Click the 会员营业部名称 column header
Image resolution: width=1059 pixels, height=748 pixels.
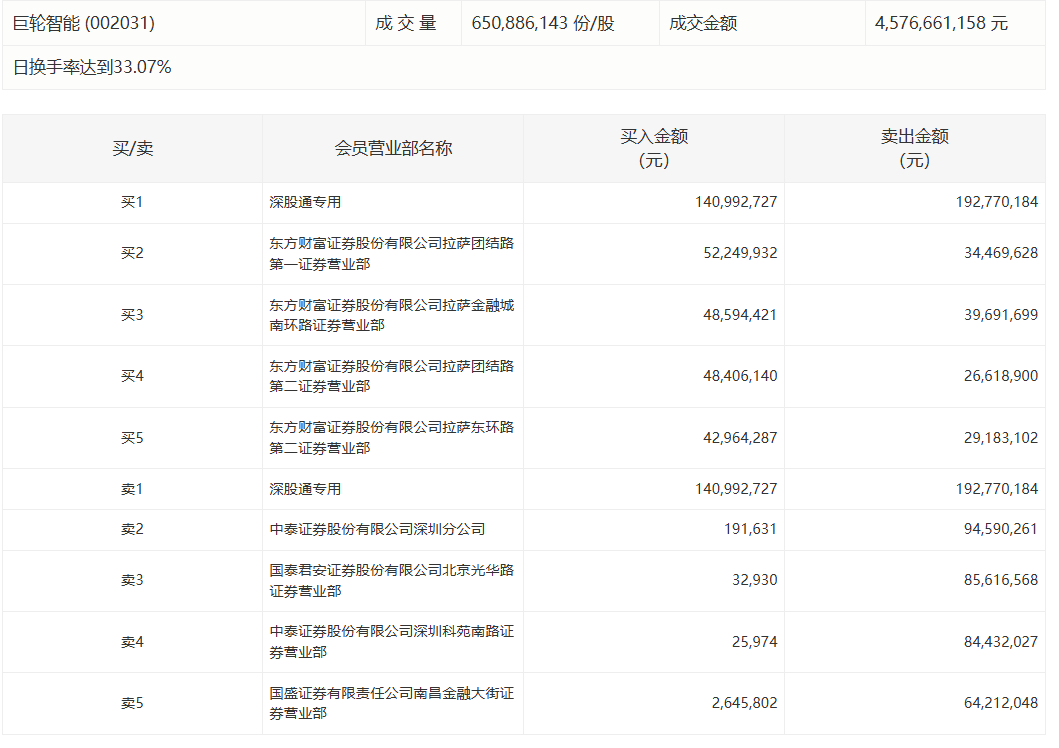tap(393, 148)
